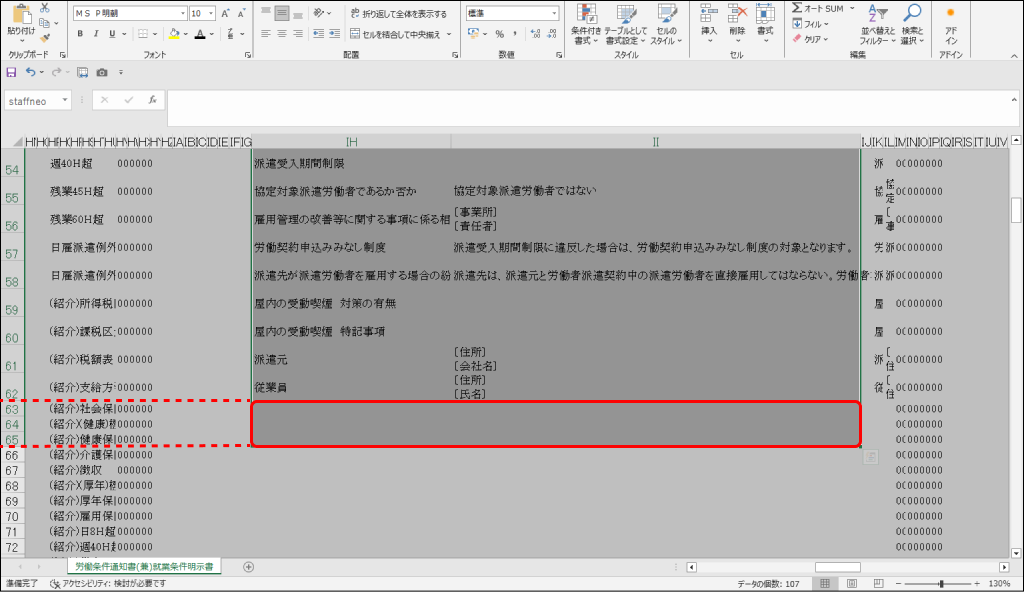1024x592 pixels.
Task: Click the camera icon on quick access toolbar
Action: pos(103,72)
